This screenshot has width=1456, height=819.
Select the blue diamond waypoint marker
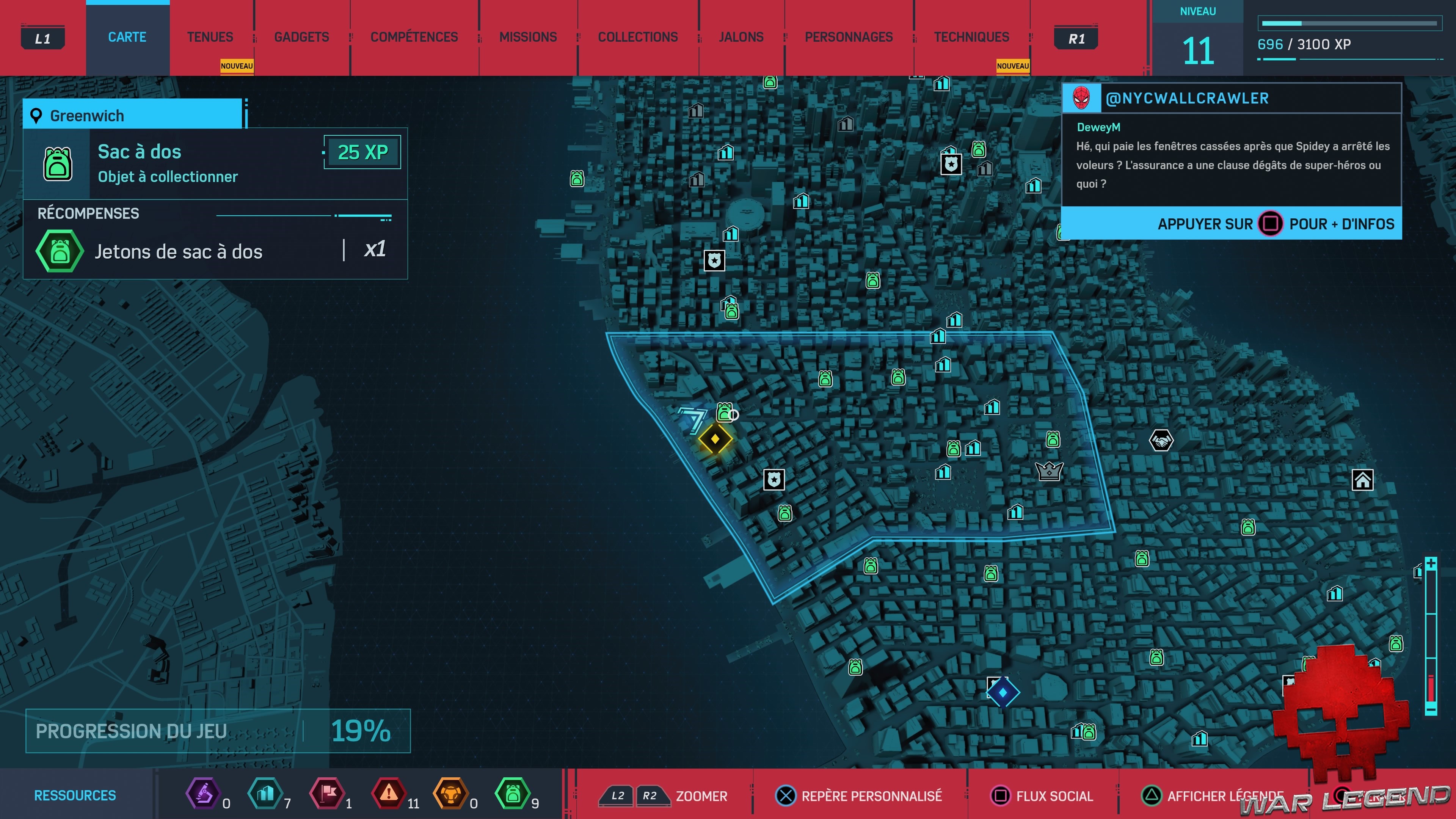pyautogui.click(x=1003, y=692)
